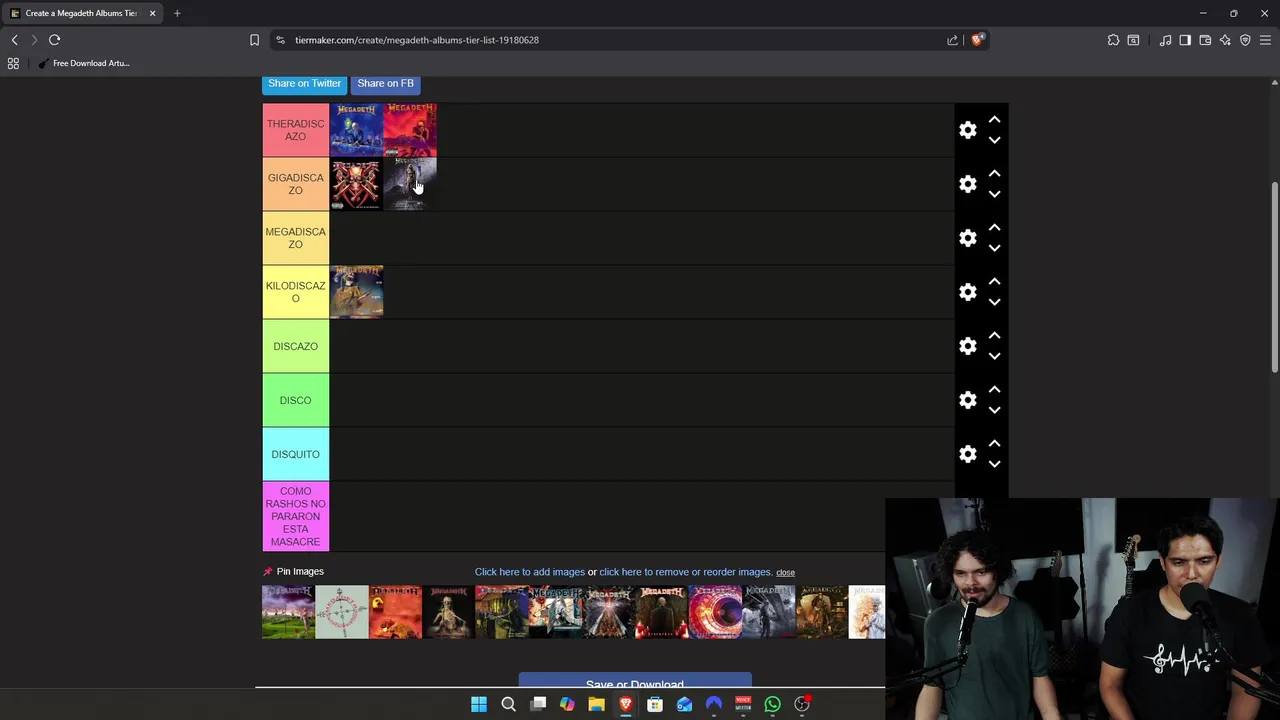The width and height of the screenshot is (1280, 720).
Task: Open WhatsApp from taskbar
Action: point(772,704)
